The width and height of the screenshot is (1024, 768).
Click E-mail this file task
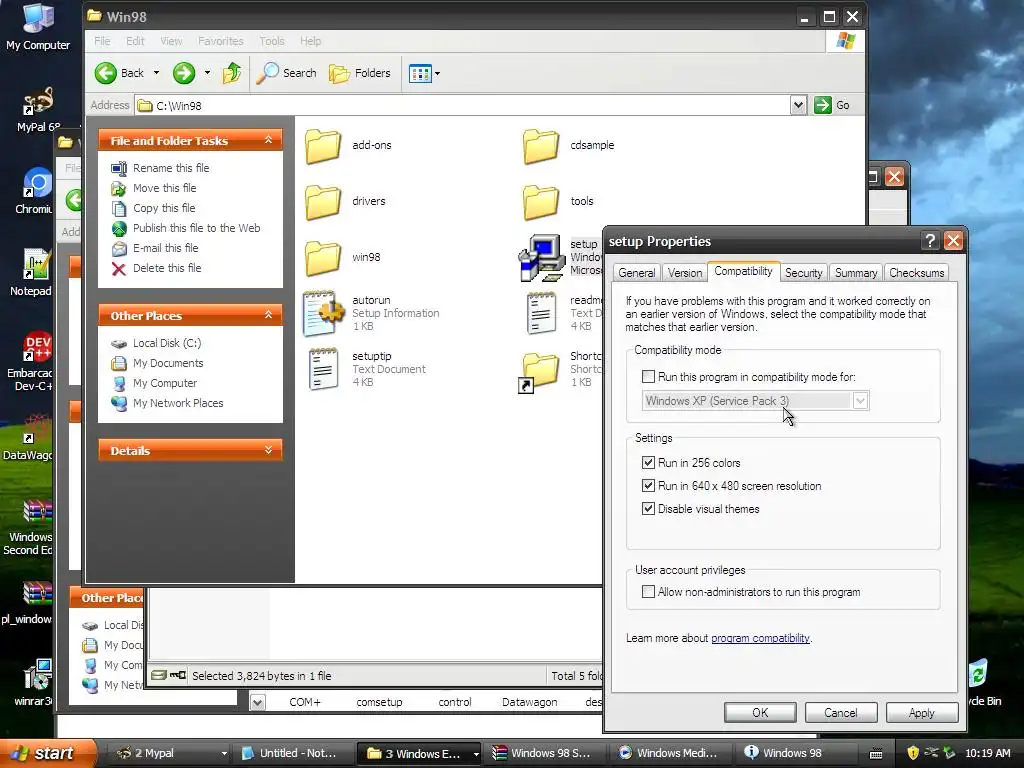pyautogui.click(x=166, y=248)
